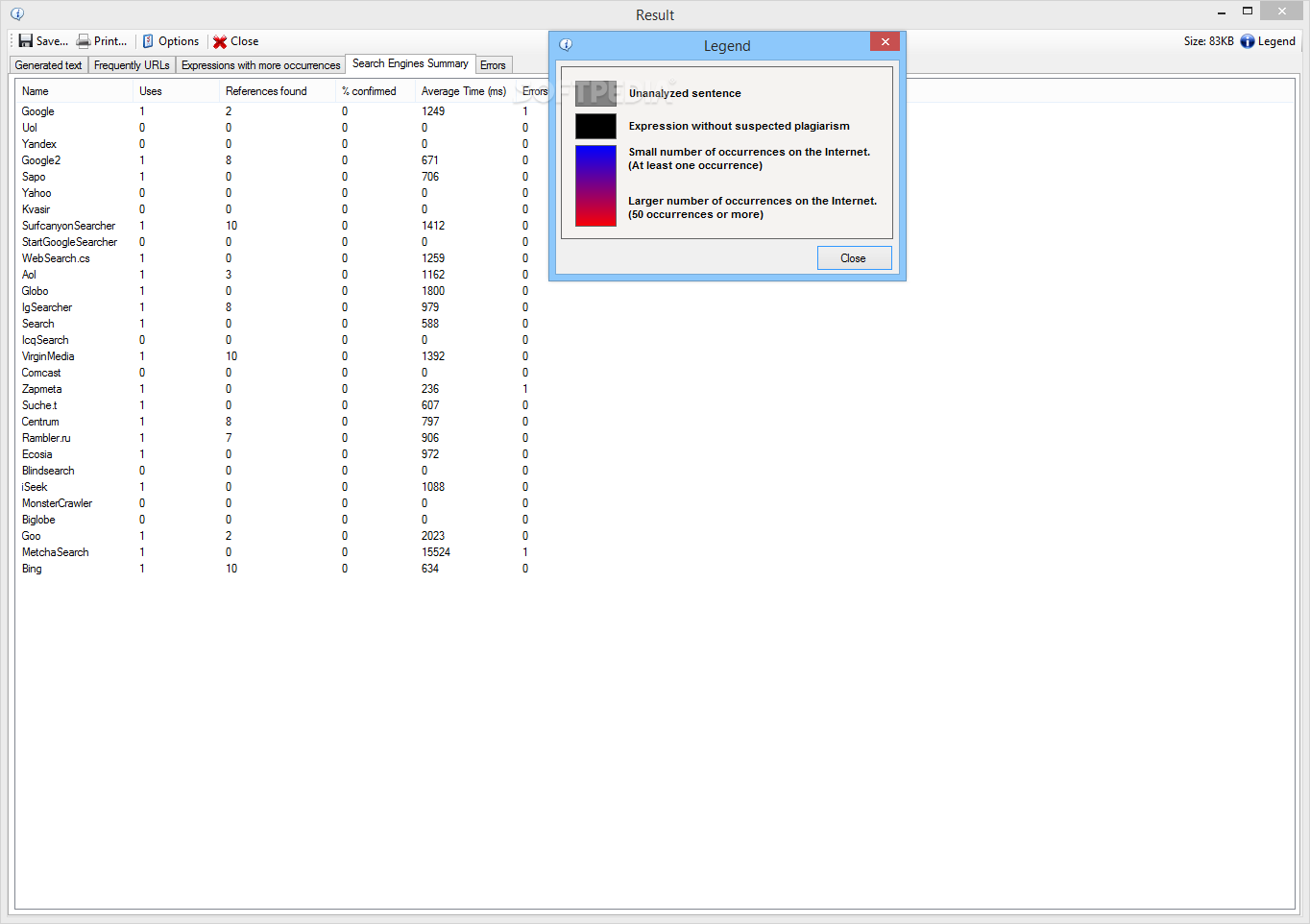Sort by % confirmed column header

[376, 91]
